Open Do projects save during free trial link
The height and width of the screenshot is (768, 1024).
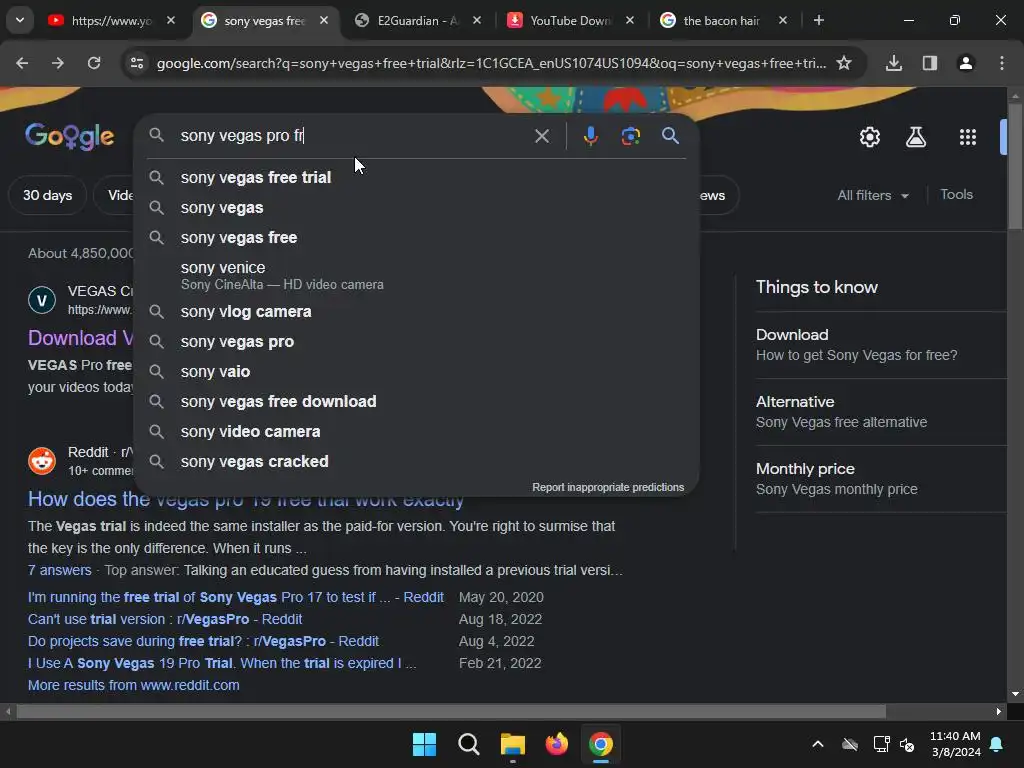click(x=203, y=641)
